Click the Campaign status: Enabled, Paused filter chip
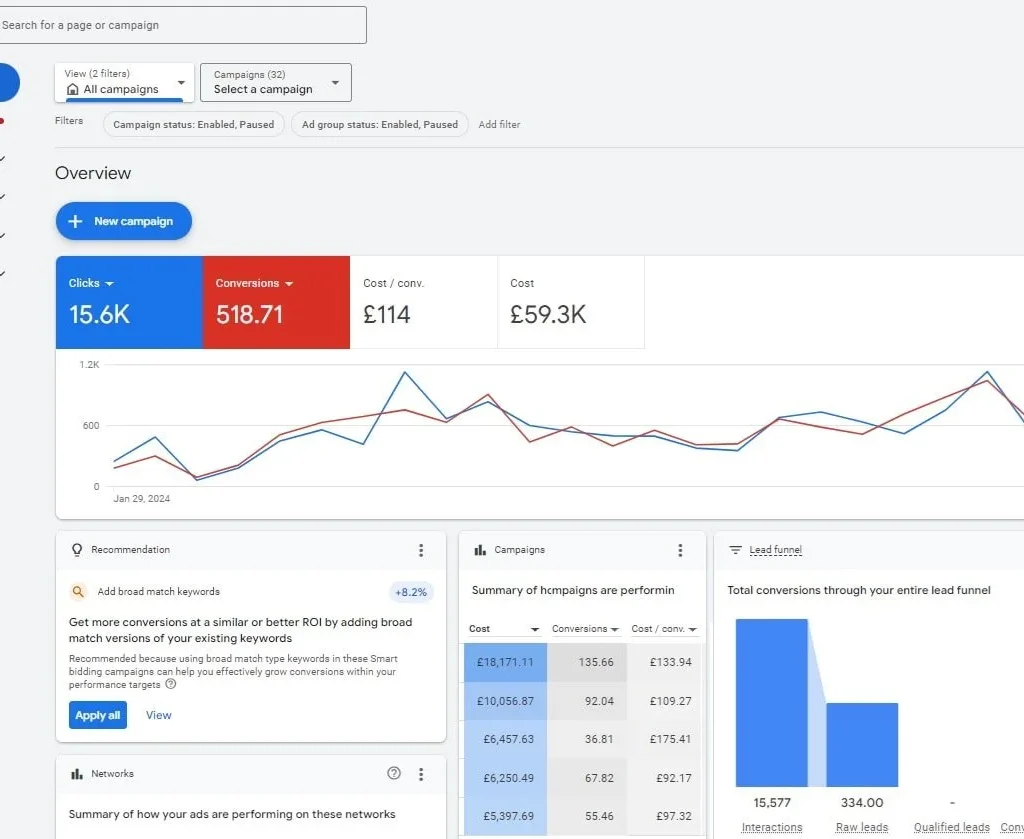This screenshot has width=1024, height=839. coord(193,124)
